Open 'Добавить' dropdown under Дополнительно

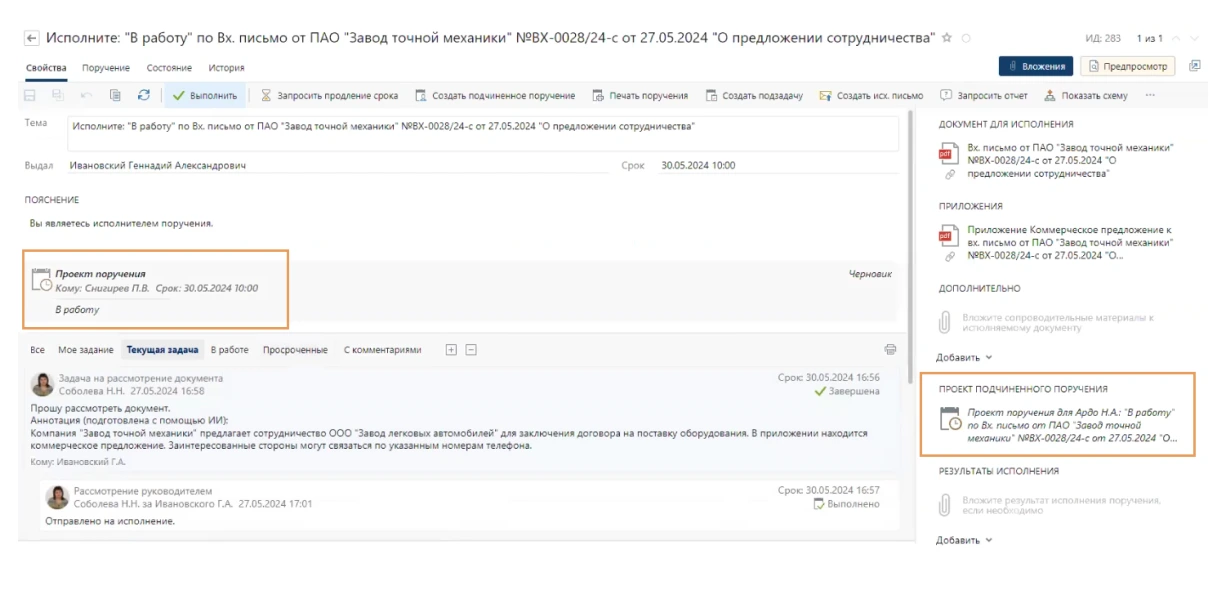point(964,357)
